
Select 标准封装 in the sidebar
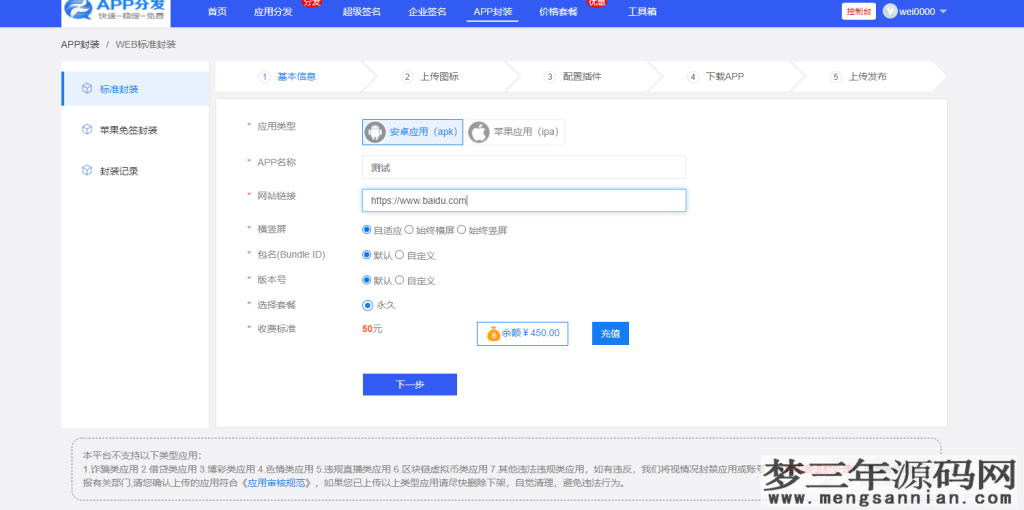135,89
